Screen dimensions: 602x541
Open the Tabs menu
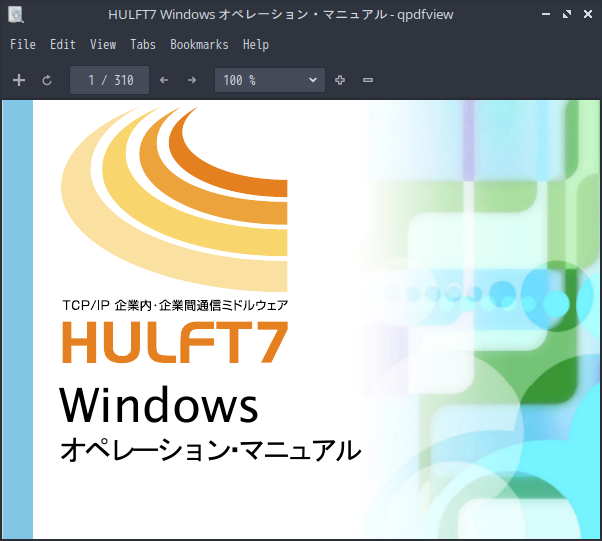(143, 45)
